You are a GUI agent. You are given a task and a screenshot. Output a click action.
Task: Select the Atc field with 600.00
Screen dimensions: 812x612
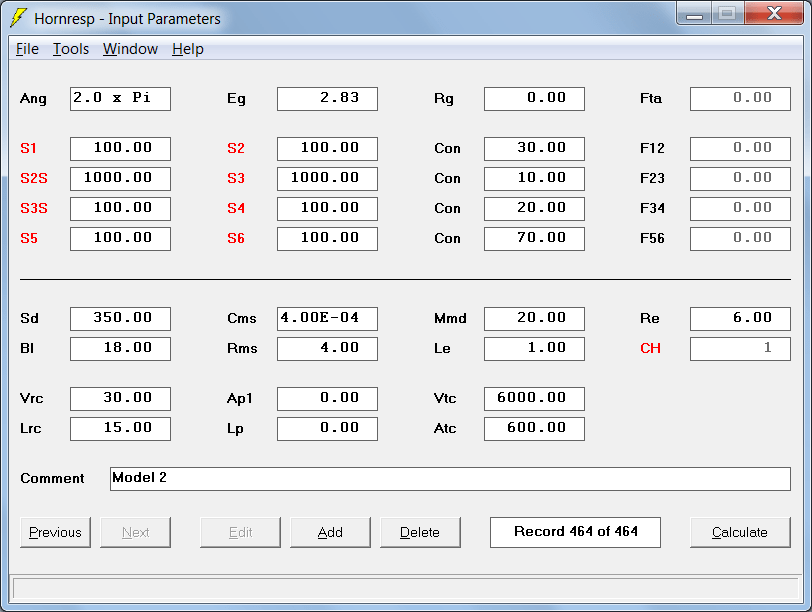[534, 429]
